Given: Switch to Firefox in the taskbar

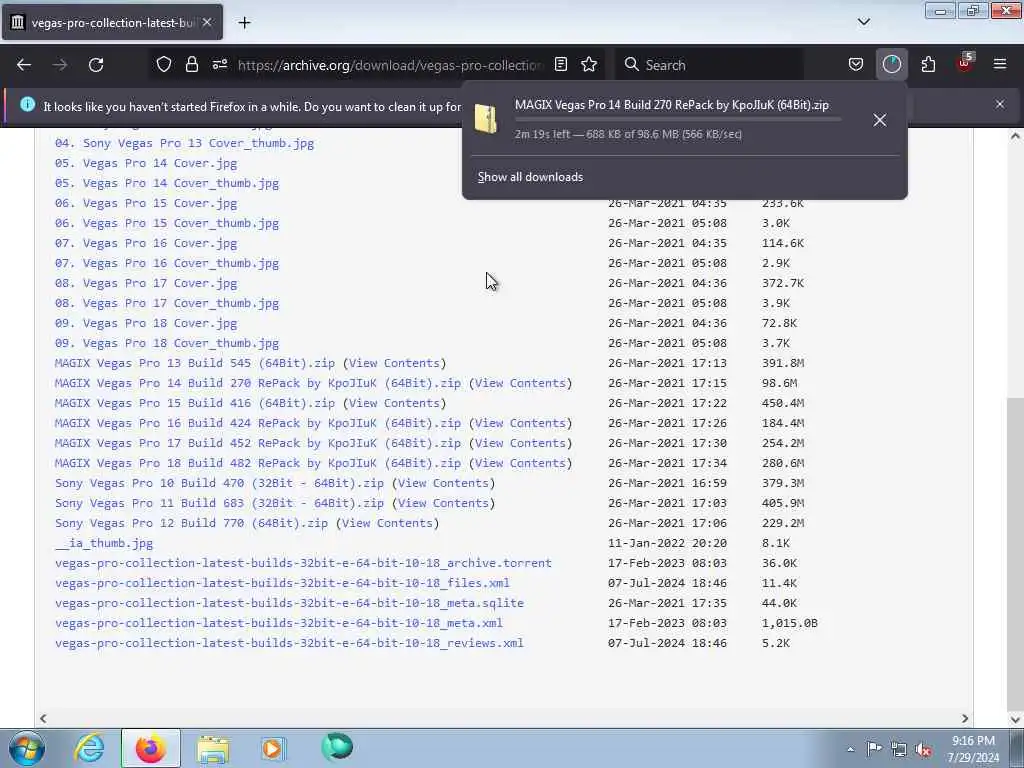Looking at the screenshot, I should [151, 748].
